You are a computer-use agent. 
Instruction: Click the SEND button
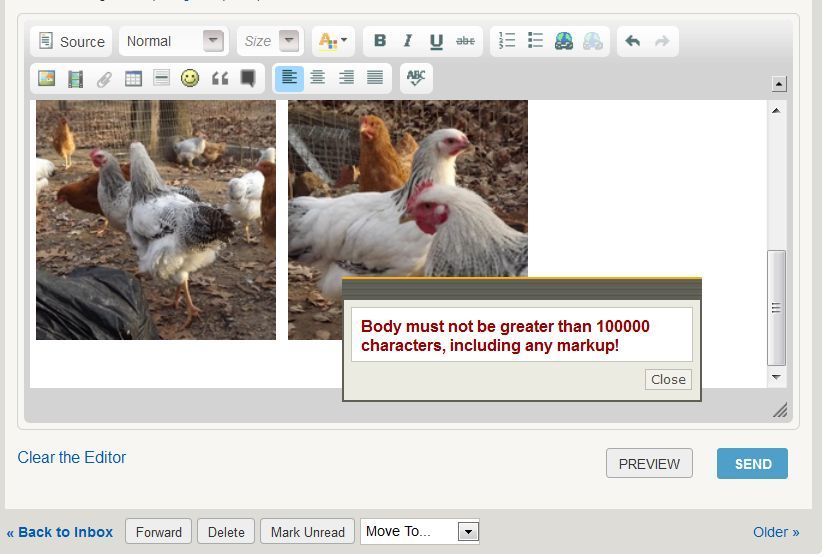(752, 464)
